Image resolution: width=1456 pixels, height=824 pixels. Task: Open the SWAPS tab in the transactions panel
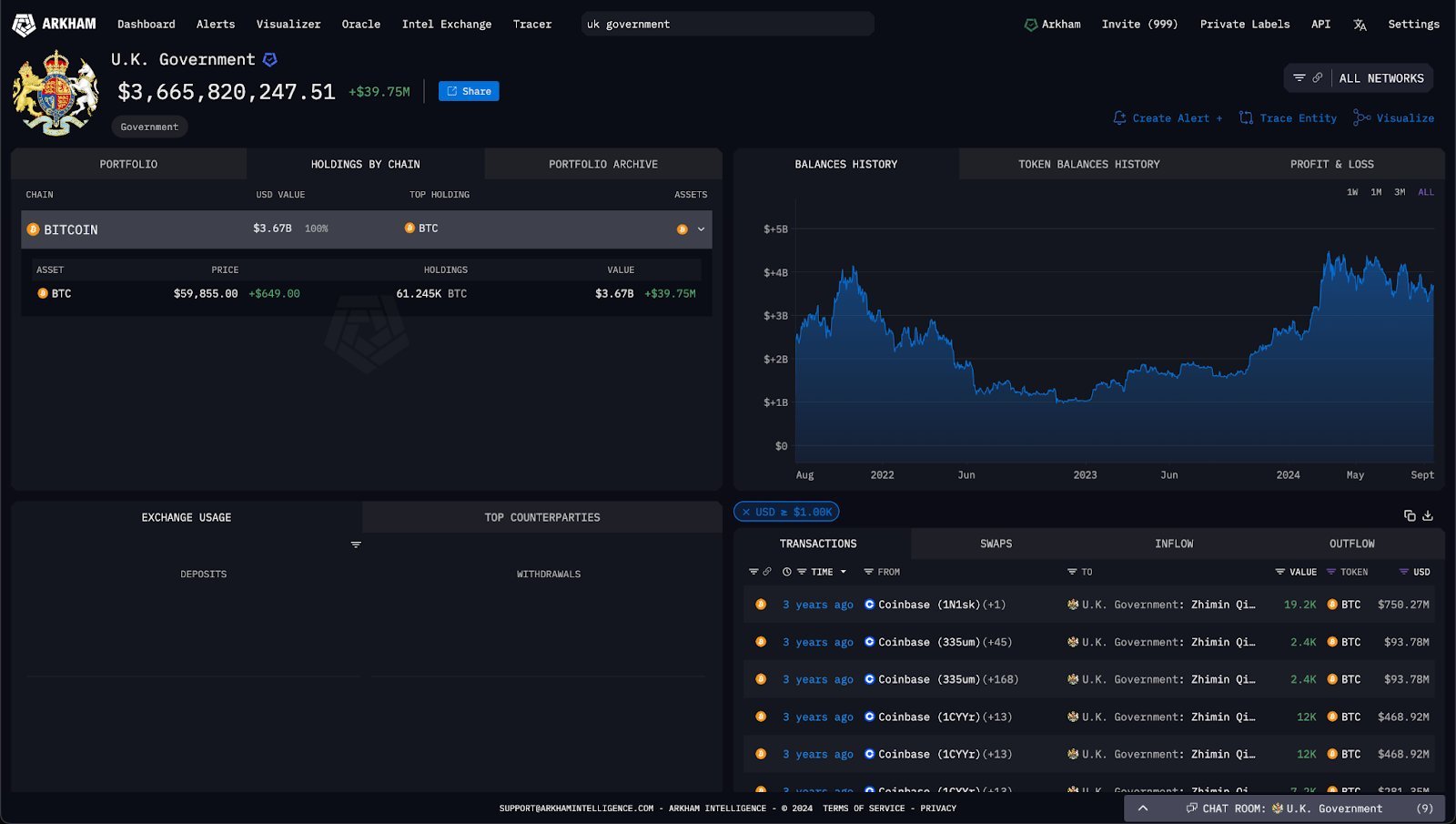point(995,544)
